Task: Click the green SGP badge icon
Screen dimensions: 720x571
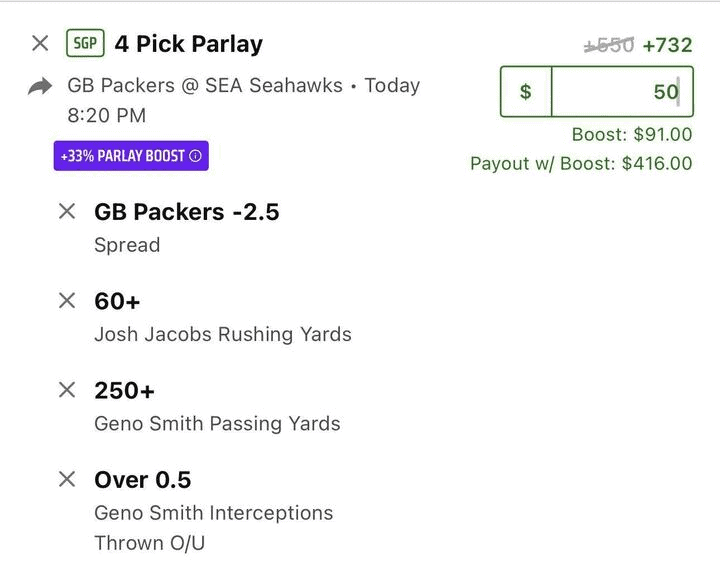Action: coord(85,44)
